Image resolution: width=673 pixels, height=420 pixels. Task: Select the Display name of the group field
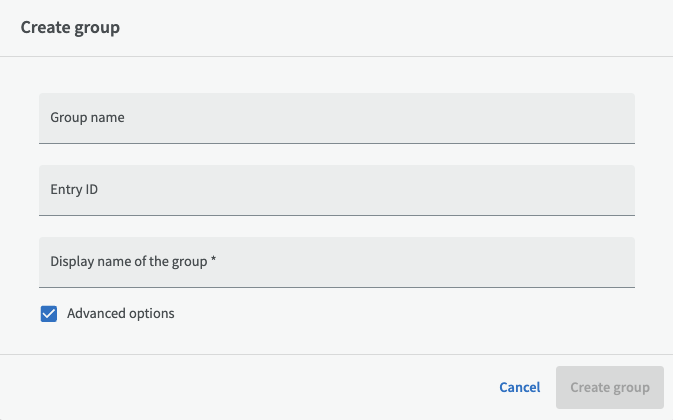[x=336, y=262]
